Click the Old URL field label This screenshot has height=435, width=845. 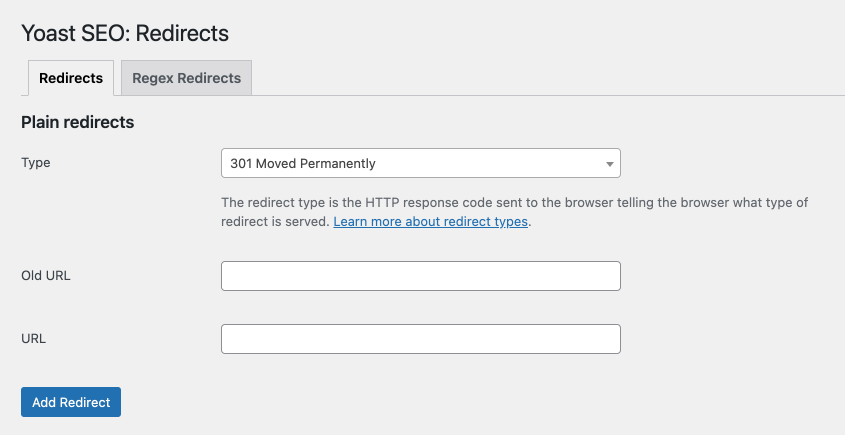46,275
